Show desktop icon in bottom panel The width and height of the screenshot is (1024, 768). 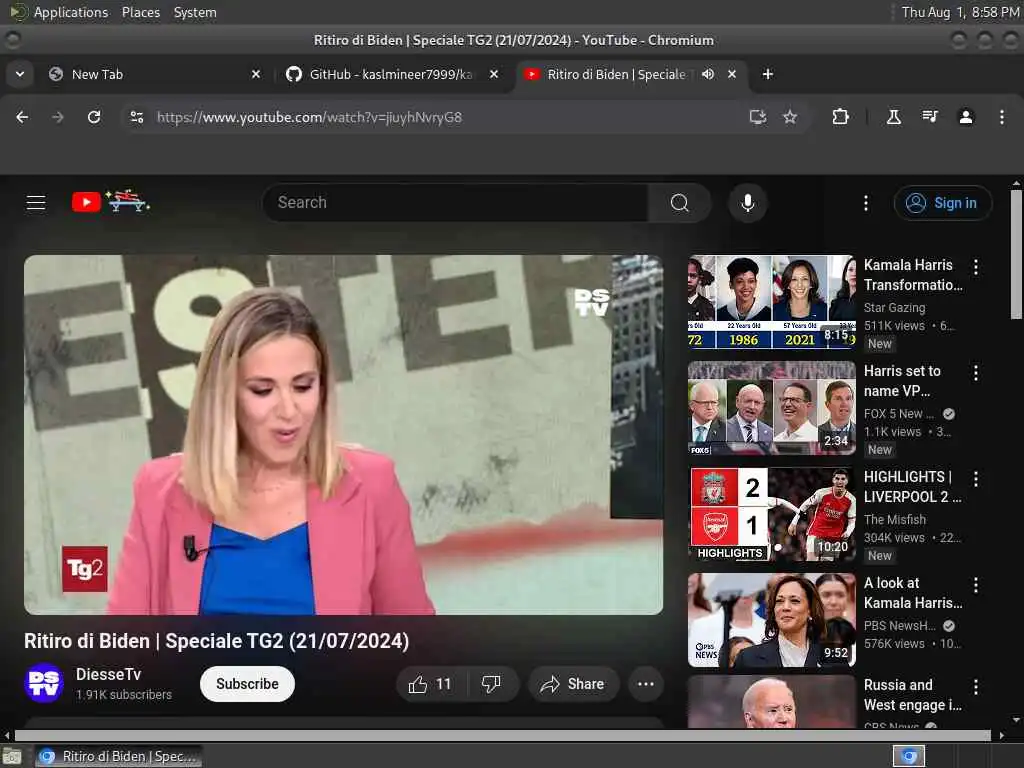(x=12, y=756)
